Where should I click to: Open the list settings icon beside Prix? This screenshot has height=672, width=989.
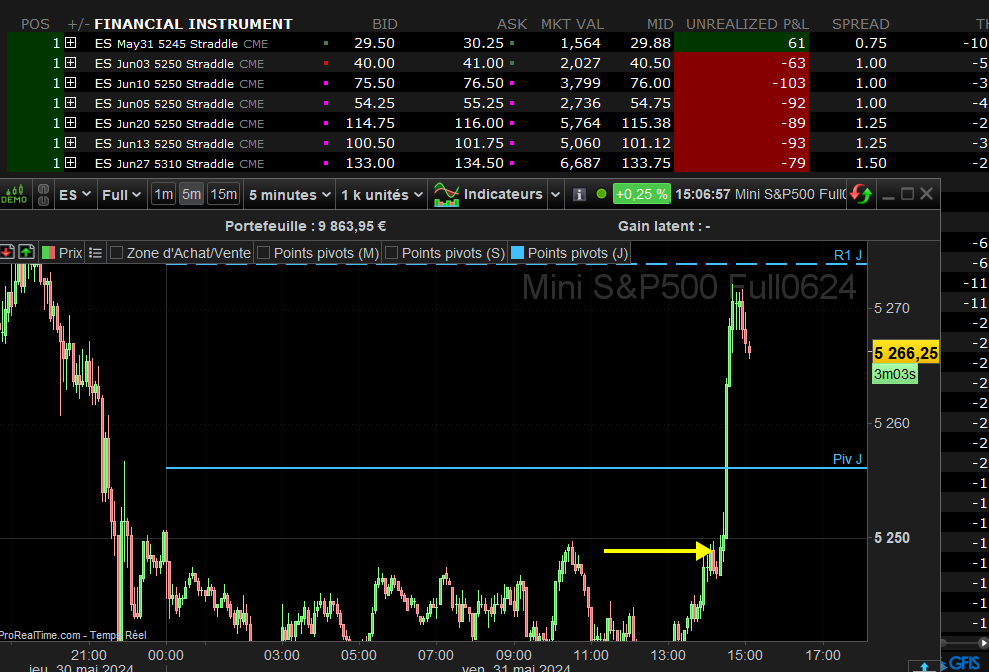95,253
